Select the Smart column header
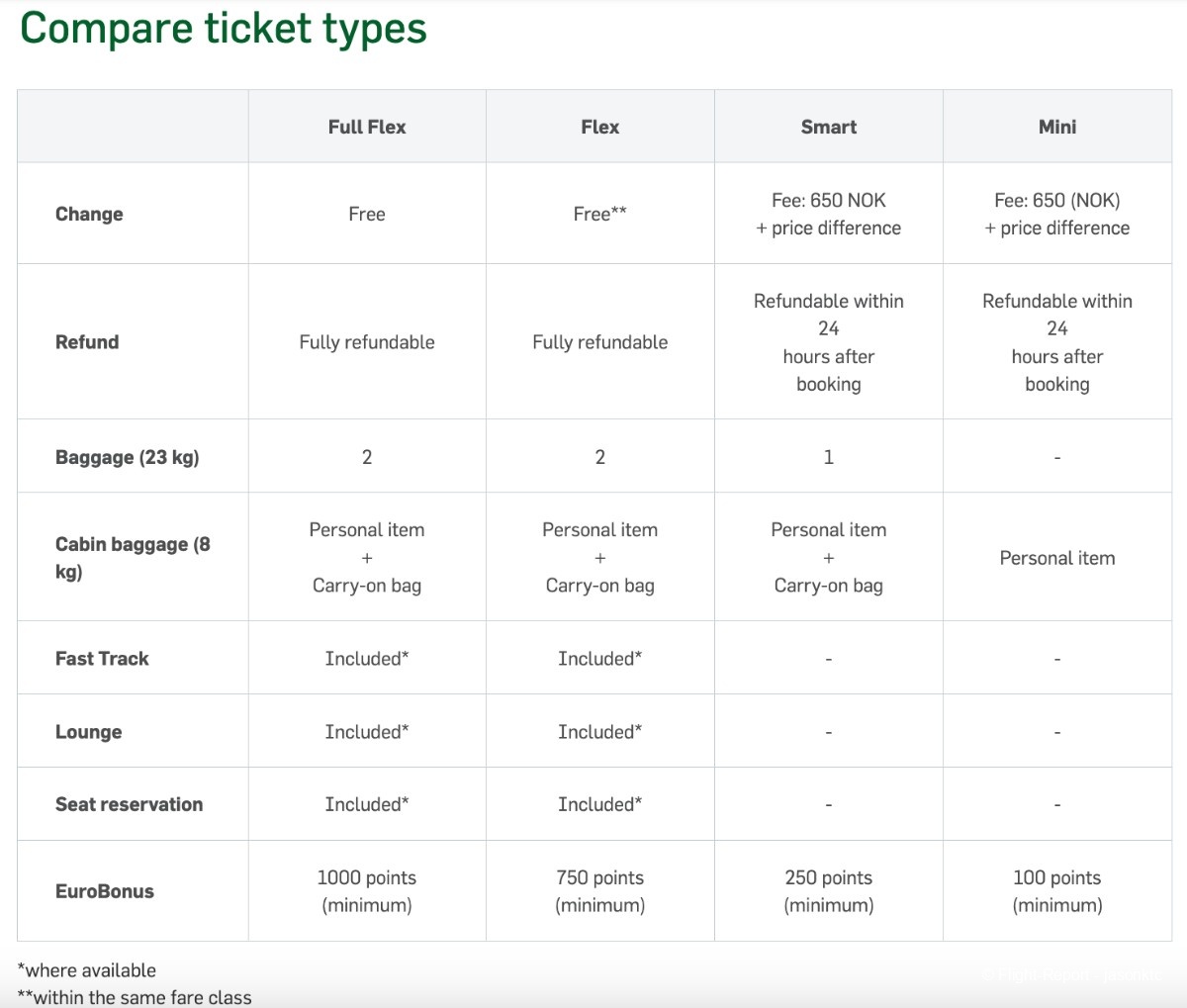 point(829,127)
